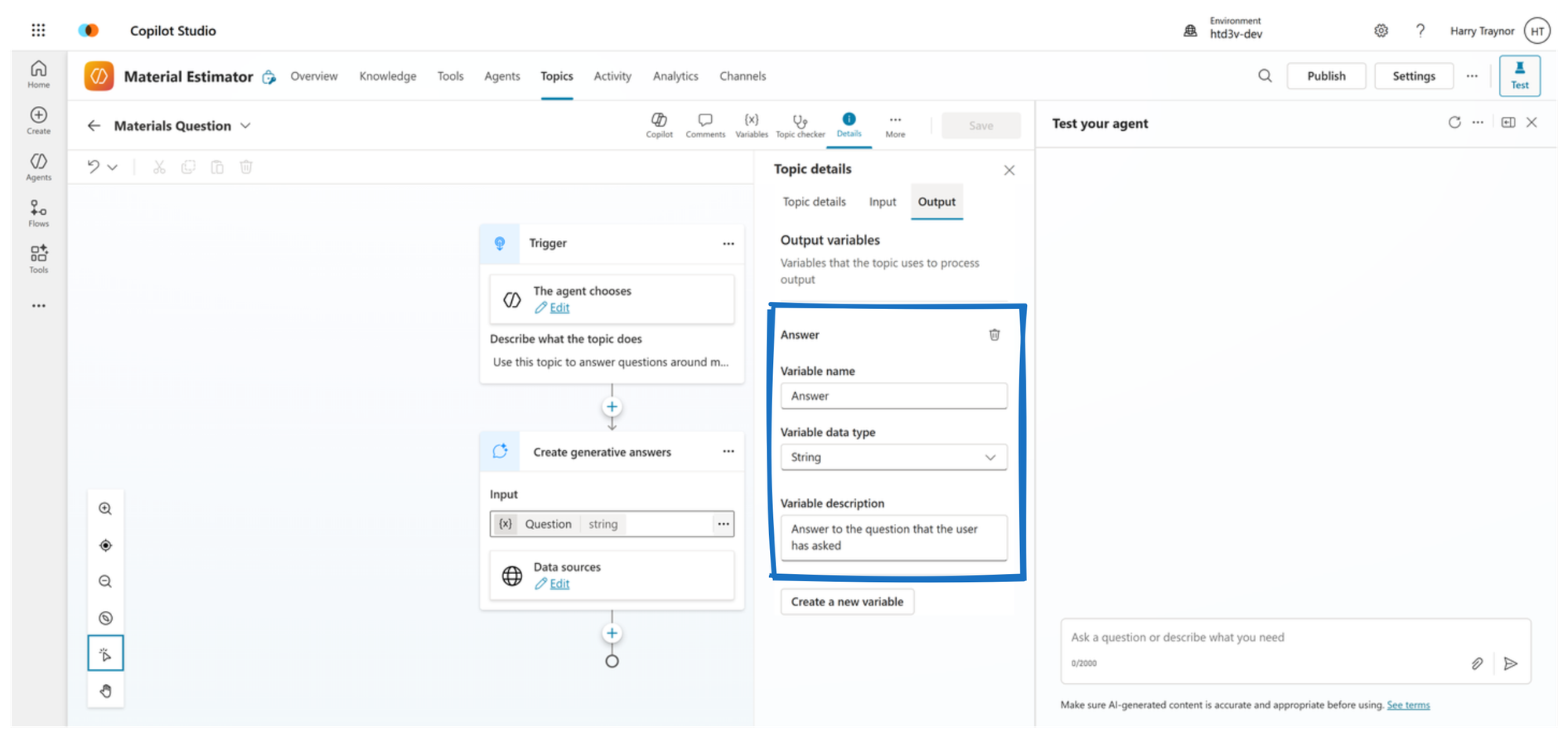
Task: Show more sidebar options
Action: (38, 306)
